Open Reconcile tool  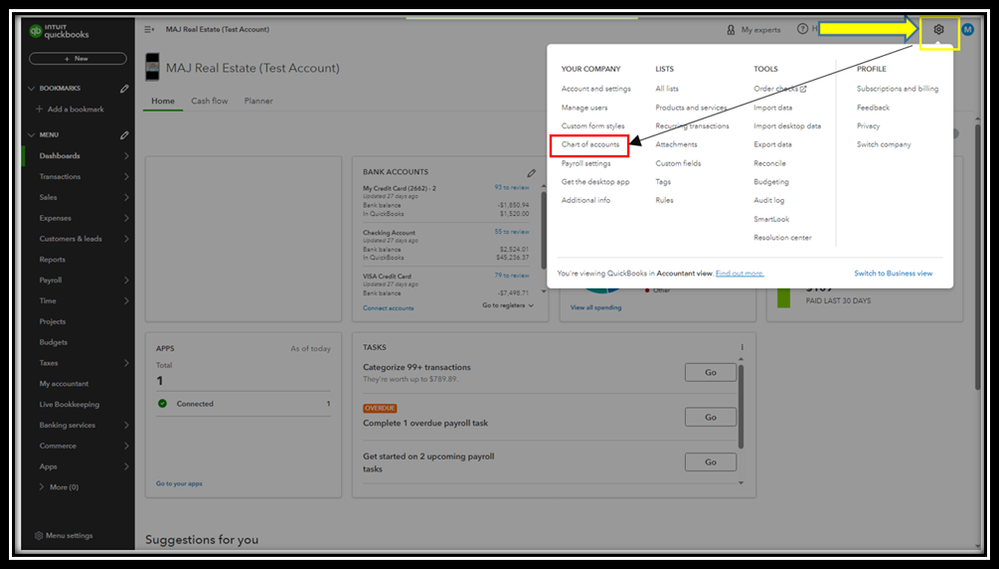(770, 163)
